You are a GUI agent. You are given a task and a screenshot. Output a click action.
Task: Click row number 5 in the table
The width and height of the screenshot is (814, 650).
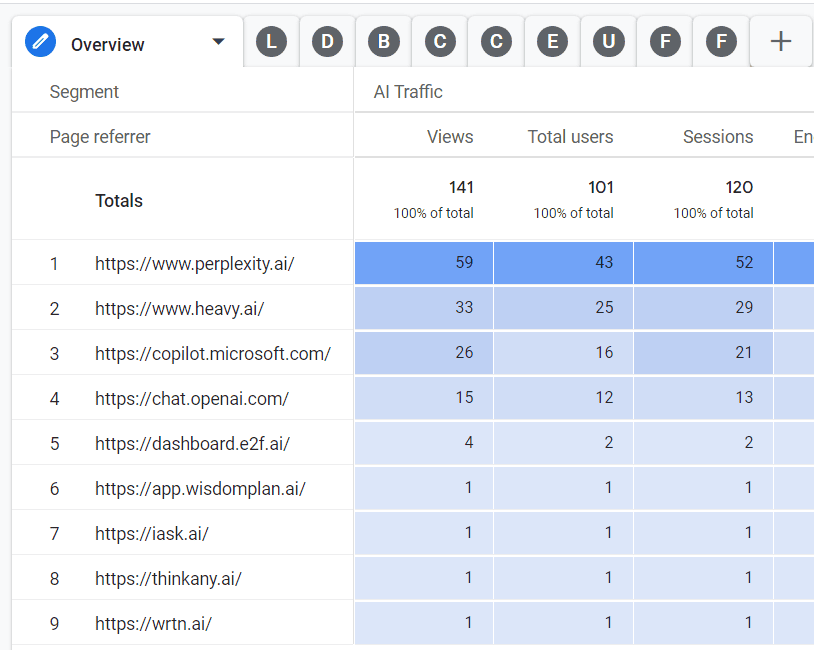tap(55, 444)
